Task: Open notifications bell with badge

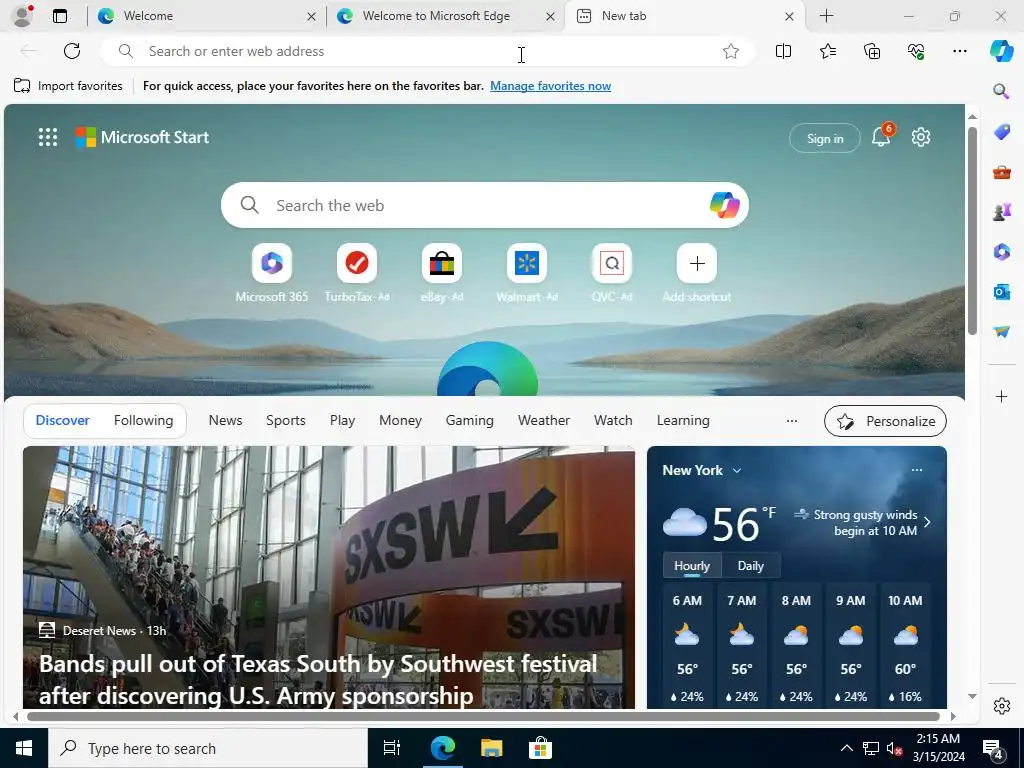Action: pos(882,136)
